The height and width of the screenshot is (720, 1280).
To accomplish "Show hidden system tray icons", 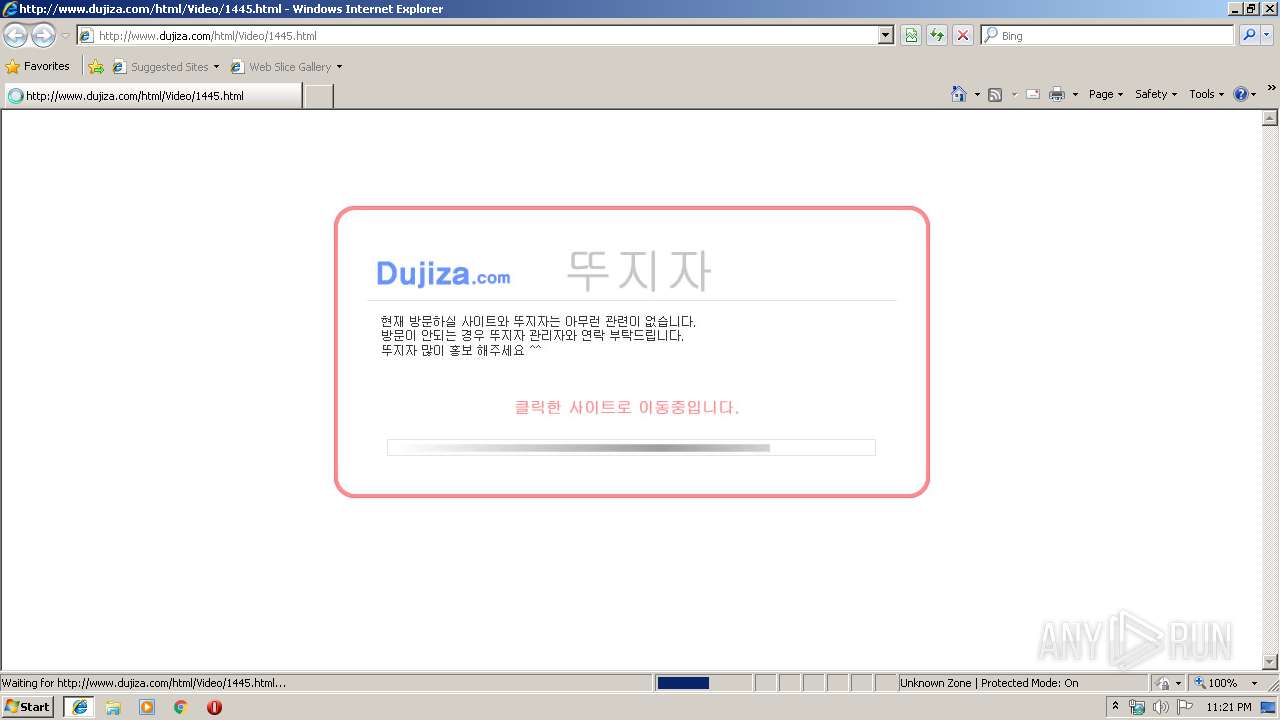I will [1116, 706].
